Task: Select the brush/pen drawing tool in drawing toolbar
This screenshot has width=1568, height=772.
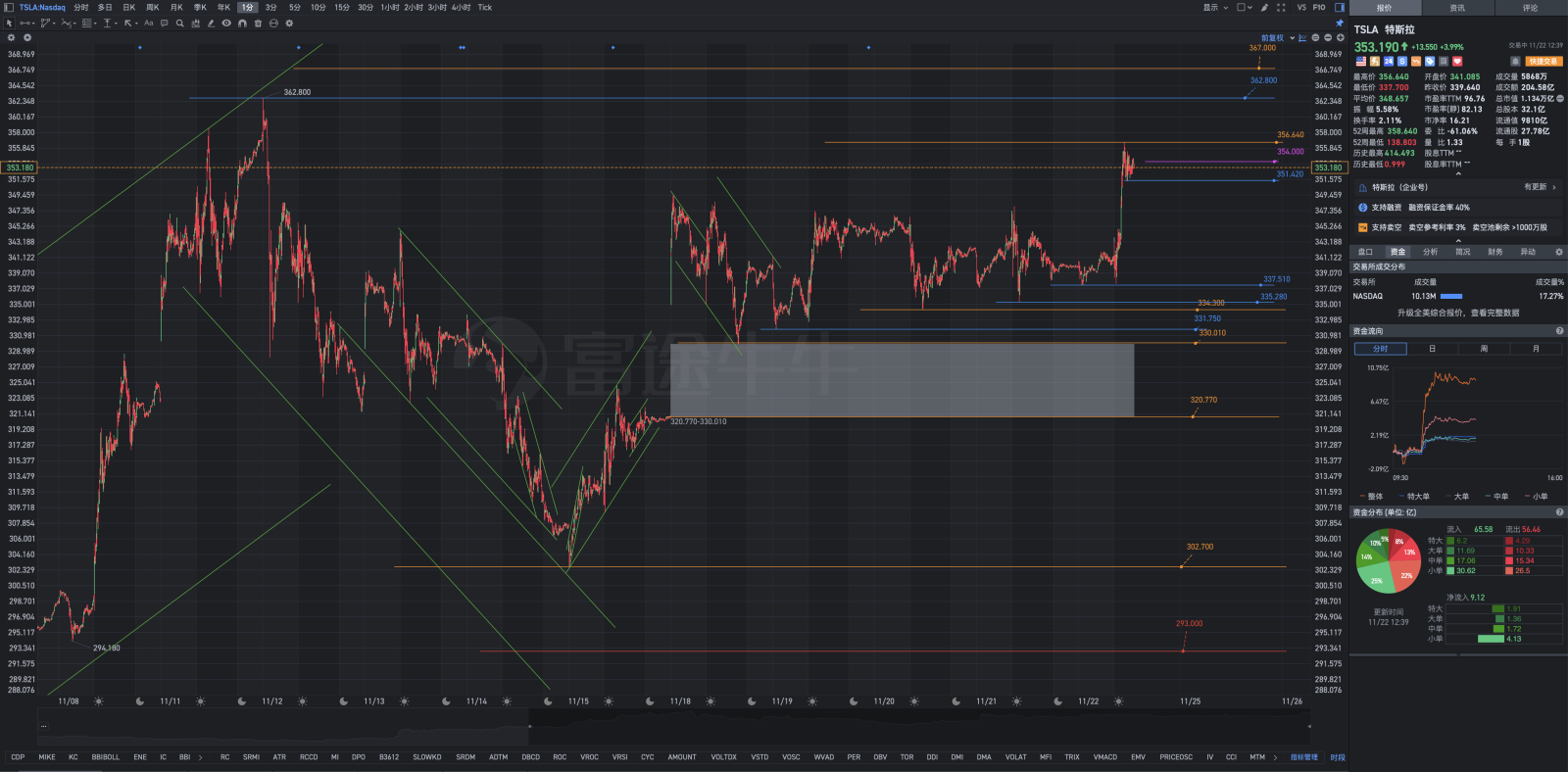Action: [211, 24]
